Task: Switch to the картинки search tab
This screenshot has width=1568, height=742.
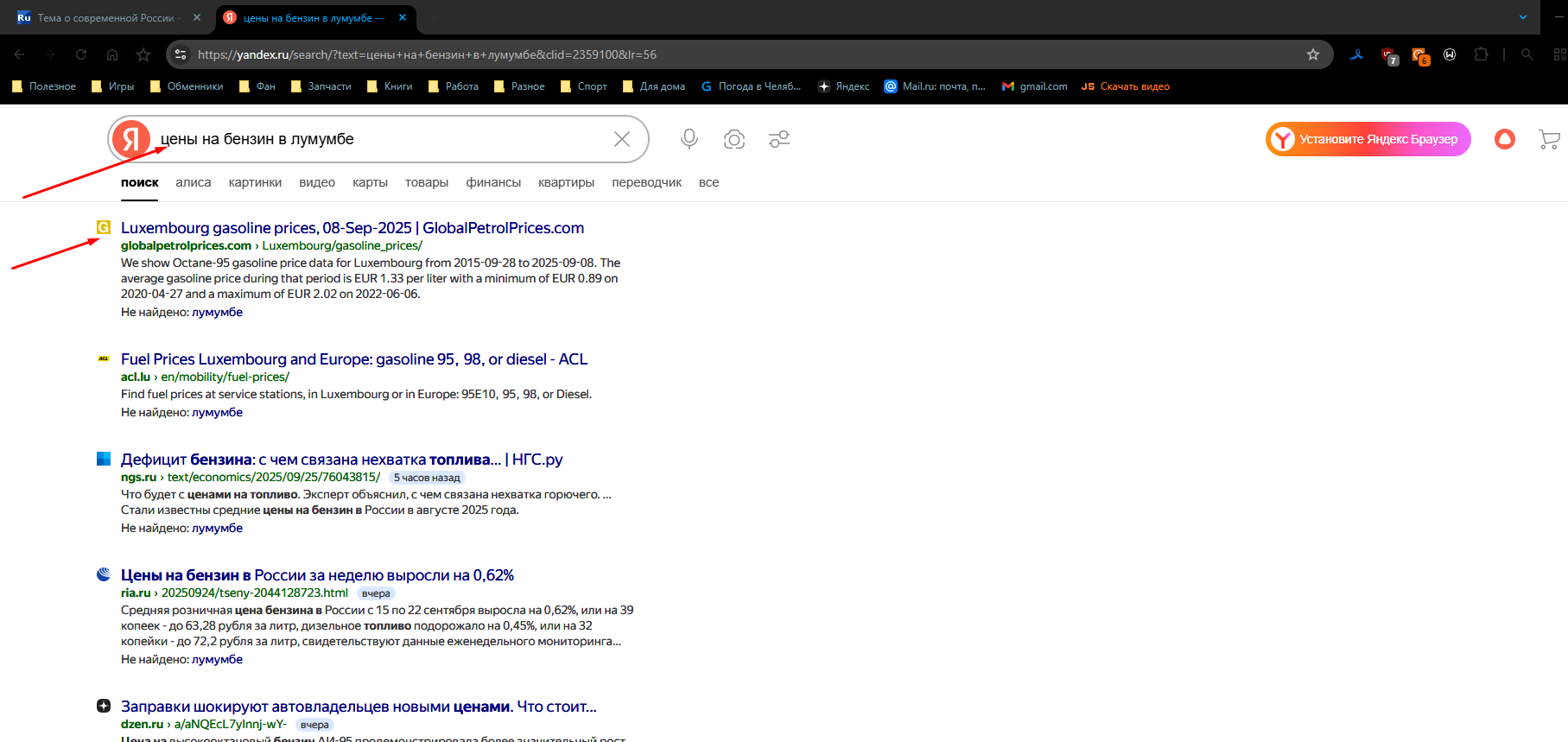Action: 255,182
